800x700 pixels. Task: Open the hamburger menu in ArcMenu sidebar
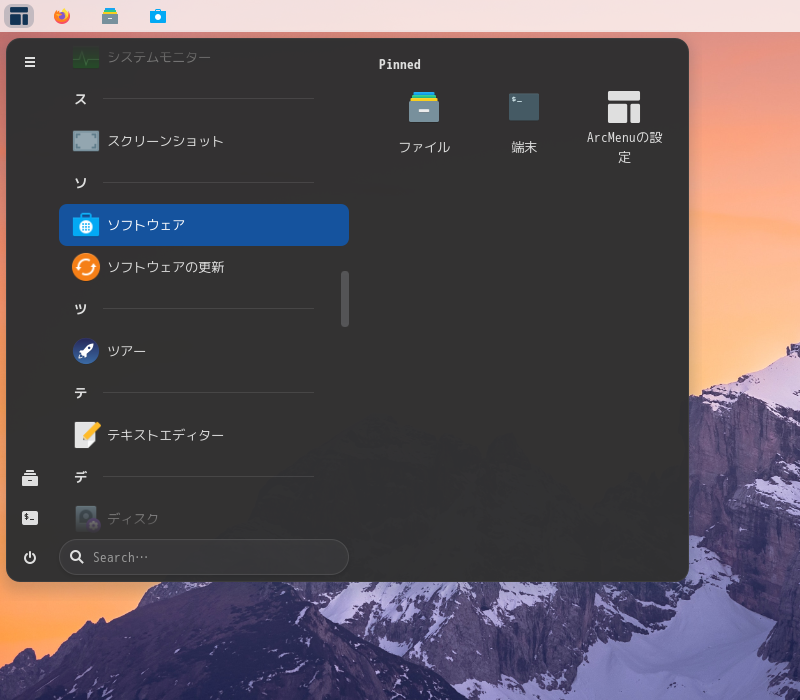click(x=30, y=62)
